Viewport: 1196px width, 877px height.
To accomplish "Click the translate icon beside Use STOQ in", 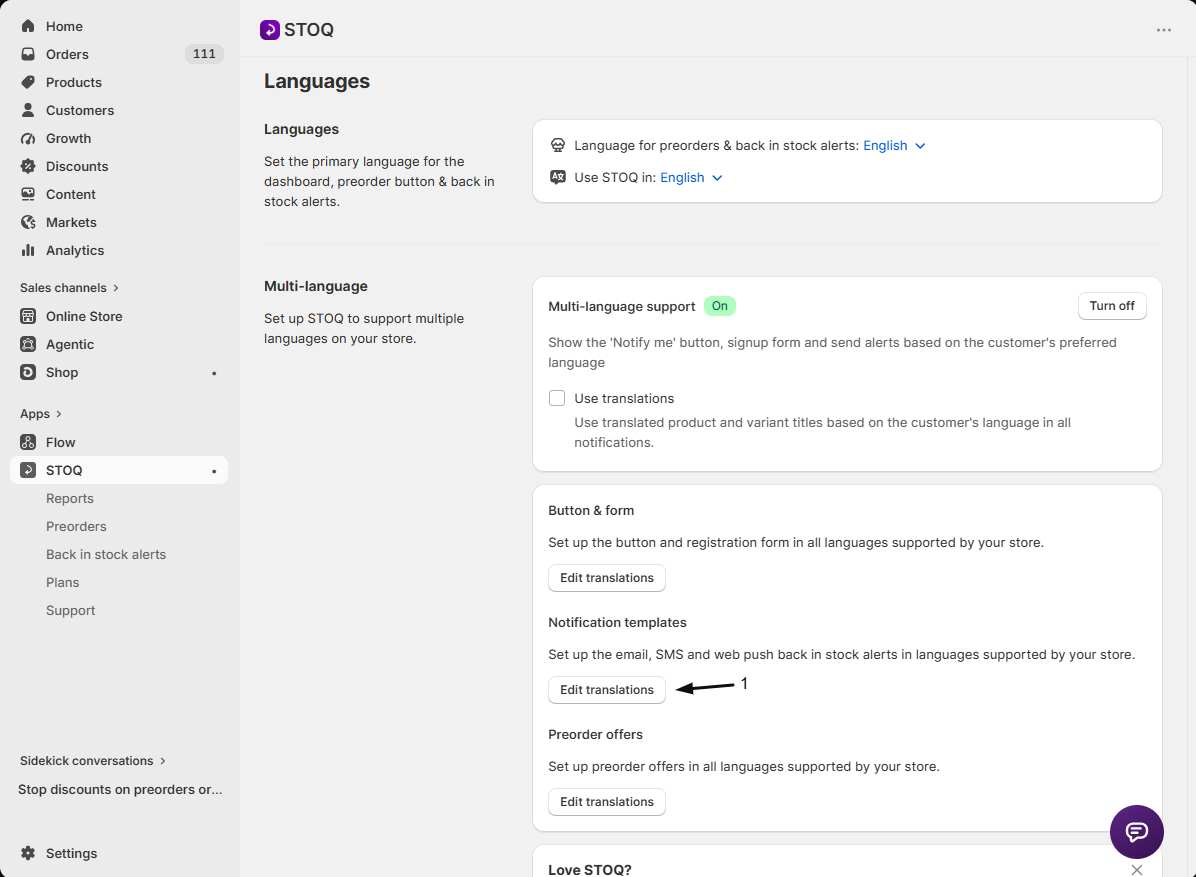I will pos(558,177).
